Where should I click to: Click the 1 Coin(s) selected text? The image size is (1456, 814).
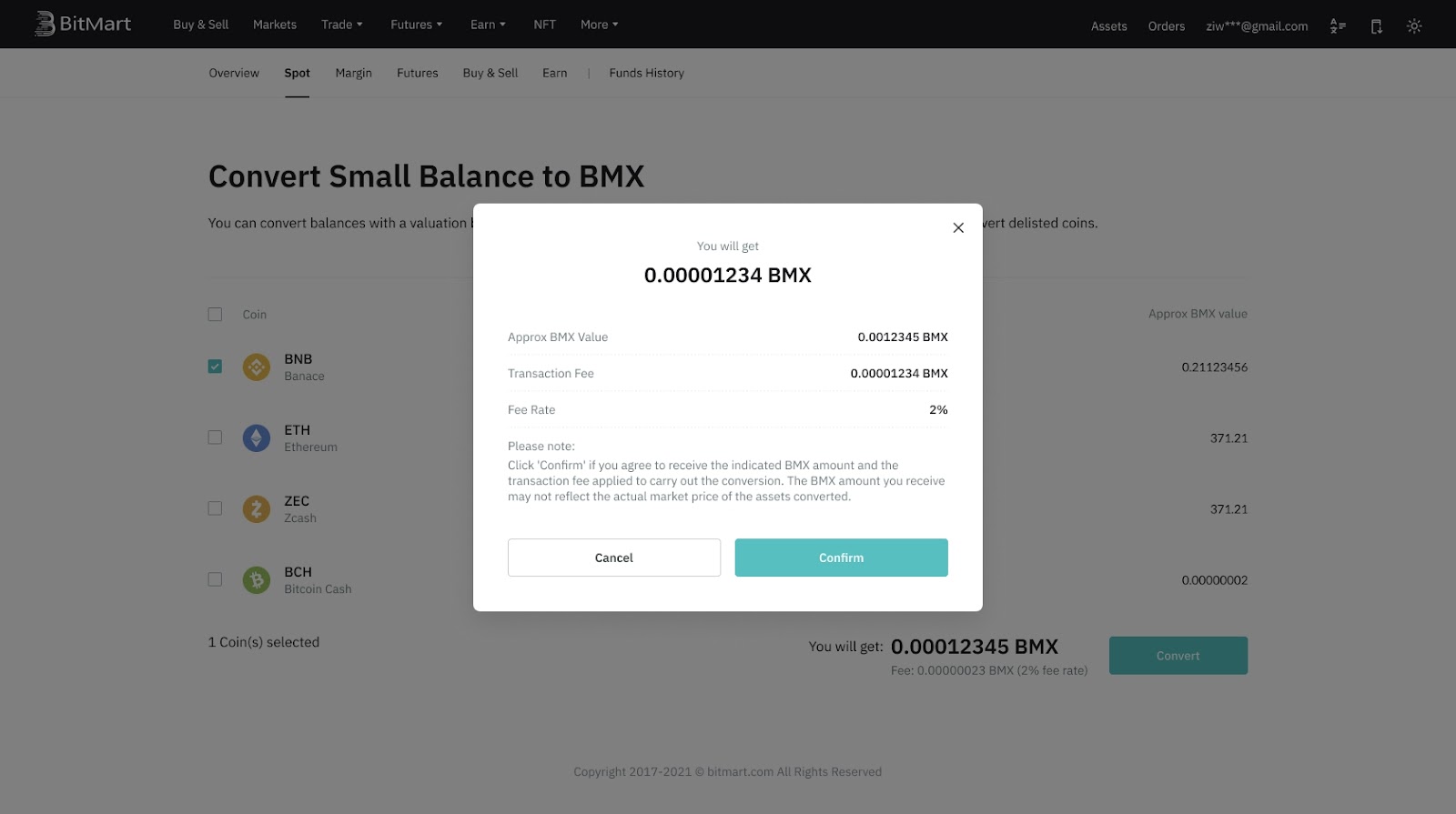tap(264, 642)
